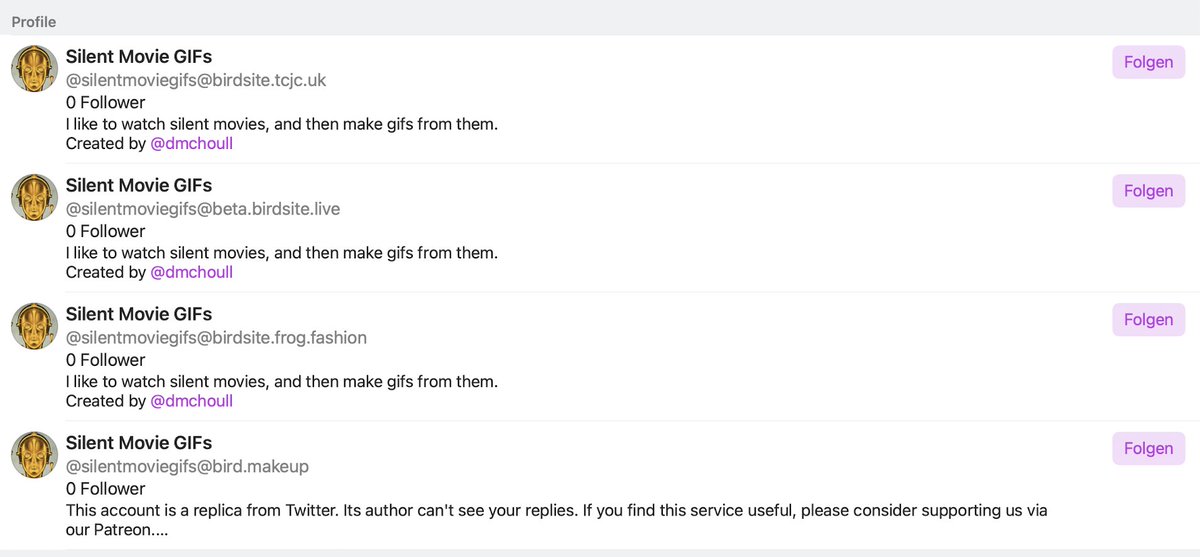Image resolution: width=1200 pixels, height=557 pixels.
Task: Open @dmchoull link in the third profile
Action: coord(191,402)
